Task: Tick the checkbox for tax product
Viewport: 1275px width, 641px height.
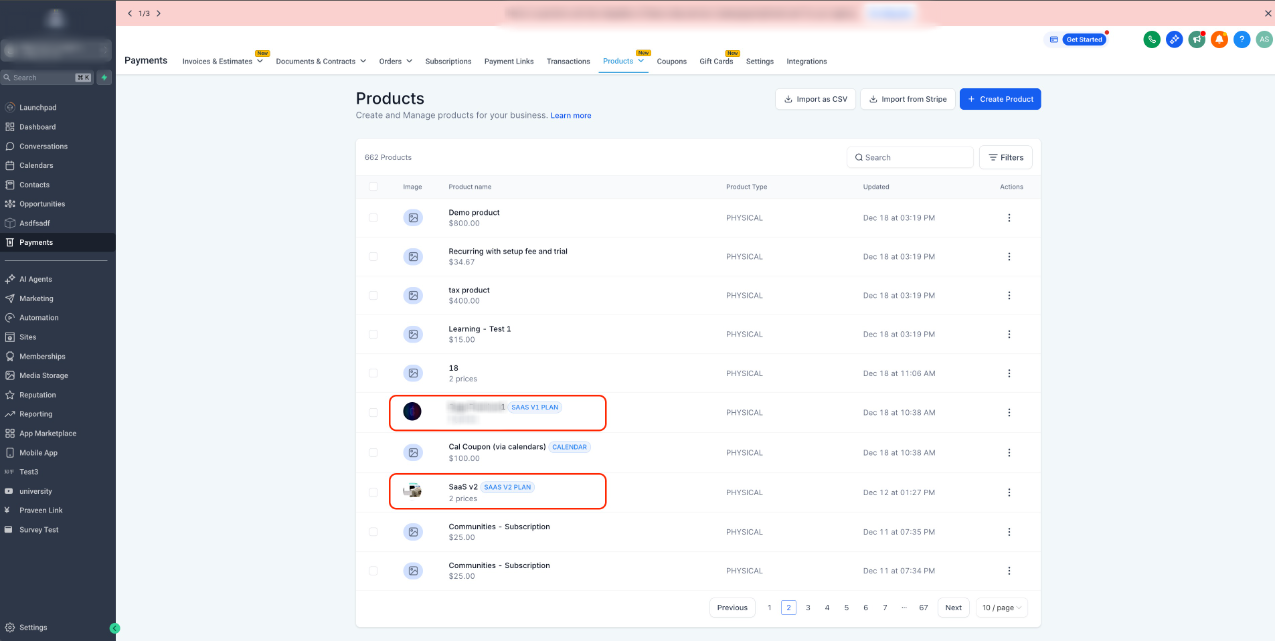Action: tap(373, 295)
